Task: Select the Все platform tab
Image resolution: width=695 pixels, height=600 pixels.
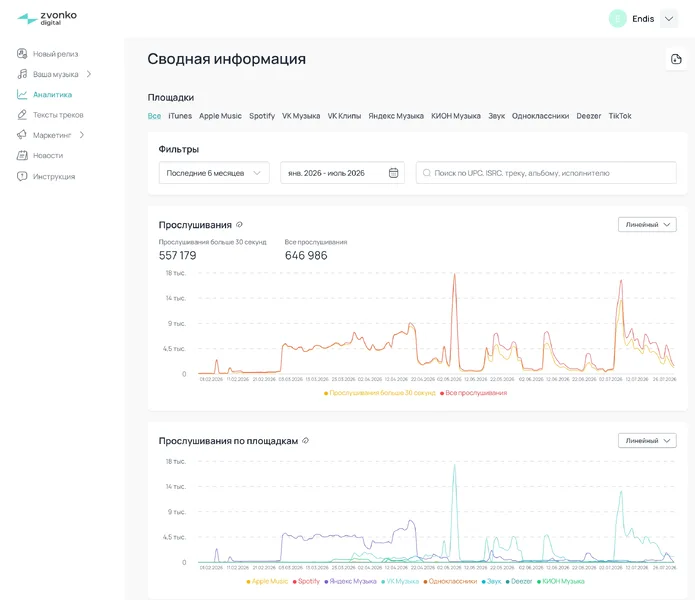Action: (x=154, y=116)
